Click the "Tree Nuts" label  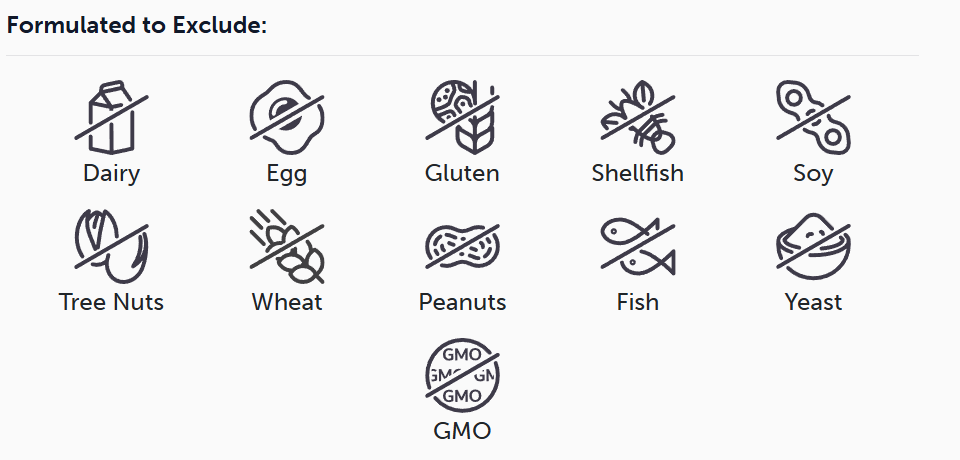click(111, 302)
